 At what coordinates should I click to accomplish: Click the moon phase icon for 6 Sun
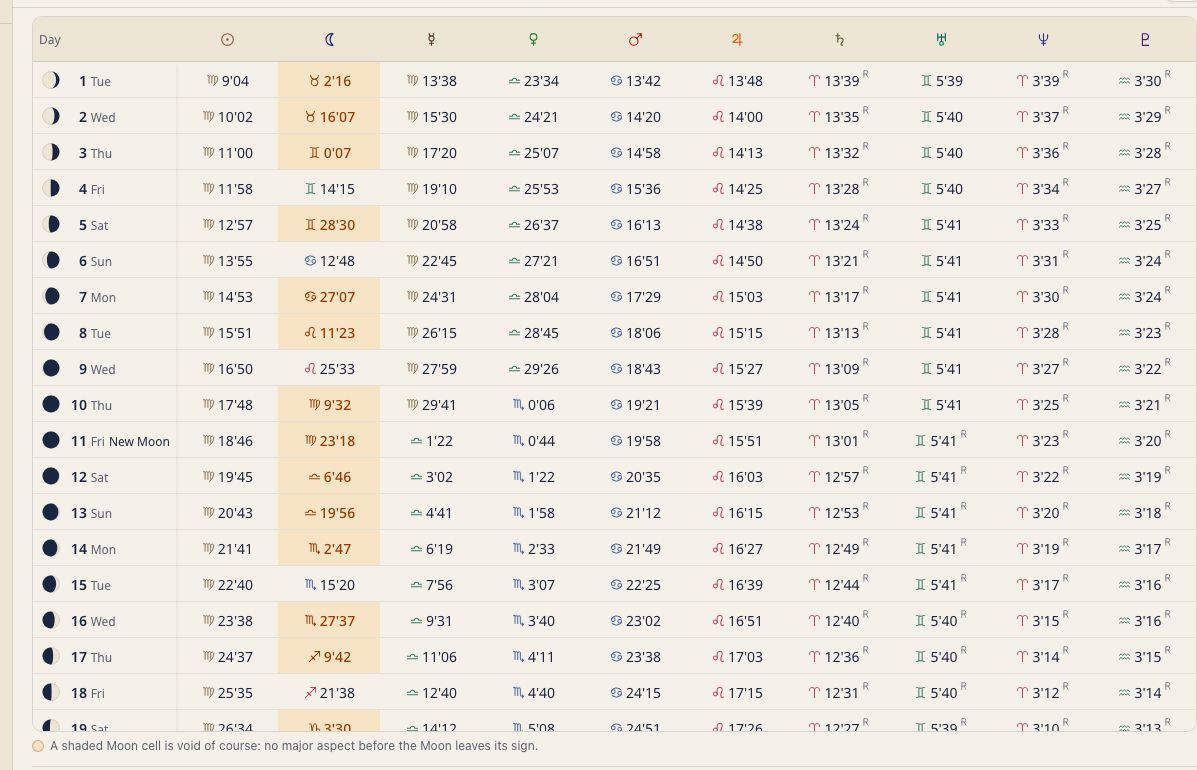click(50, 260)
